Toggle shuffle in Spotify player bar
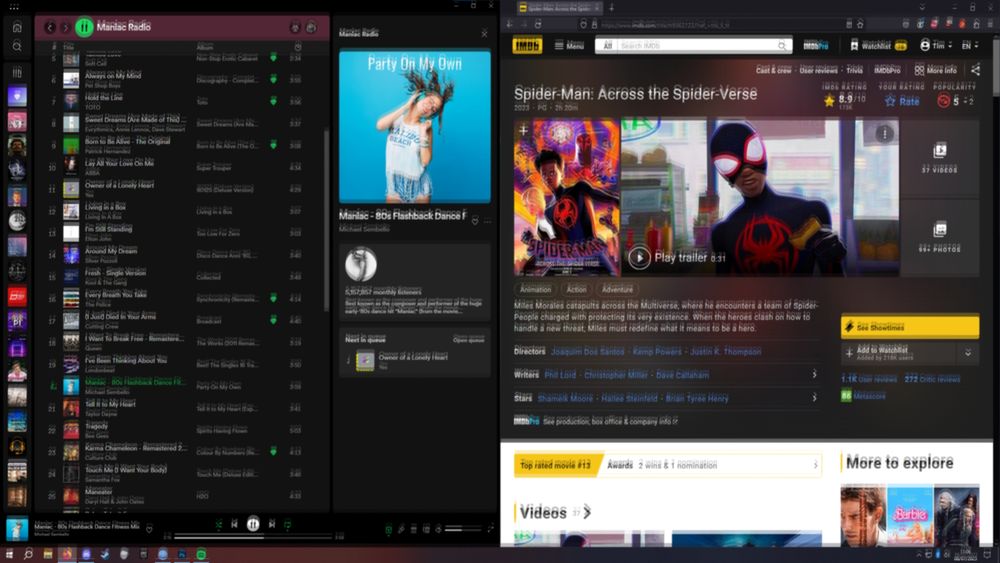The height and width of the screenshot is (563, 1000). 219,524
